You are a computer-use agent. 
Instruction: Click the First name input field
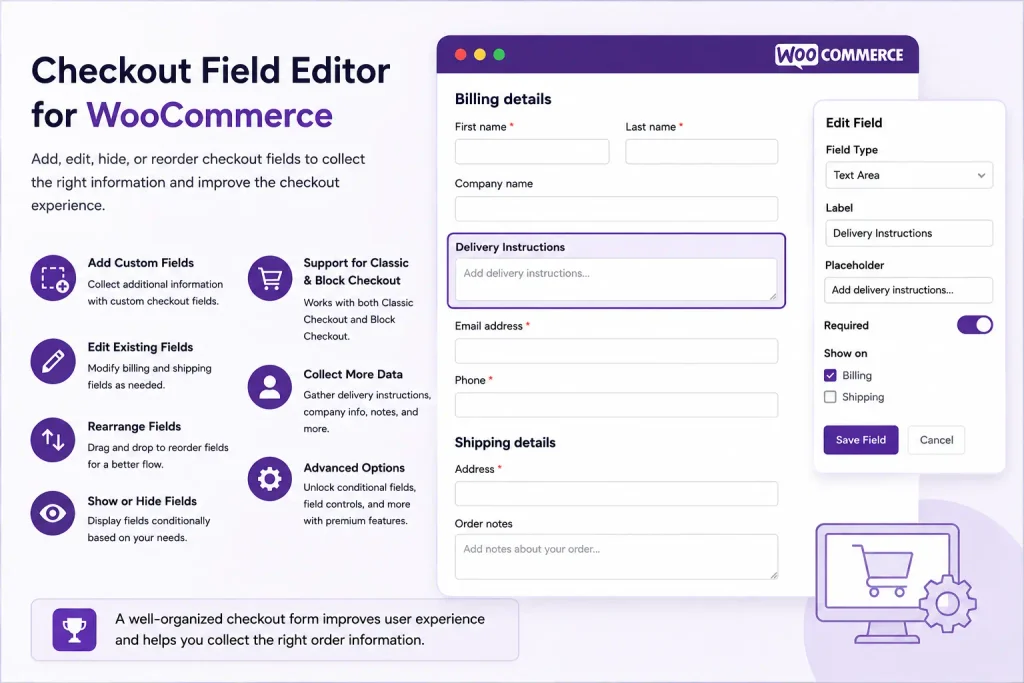(x=532, y=151)
